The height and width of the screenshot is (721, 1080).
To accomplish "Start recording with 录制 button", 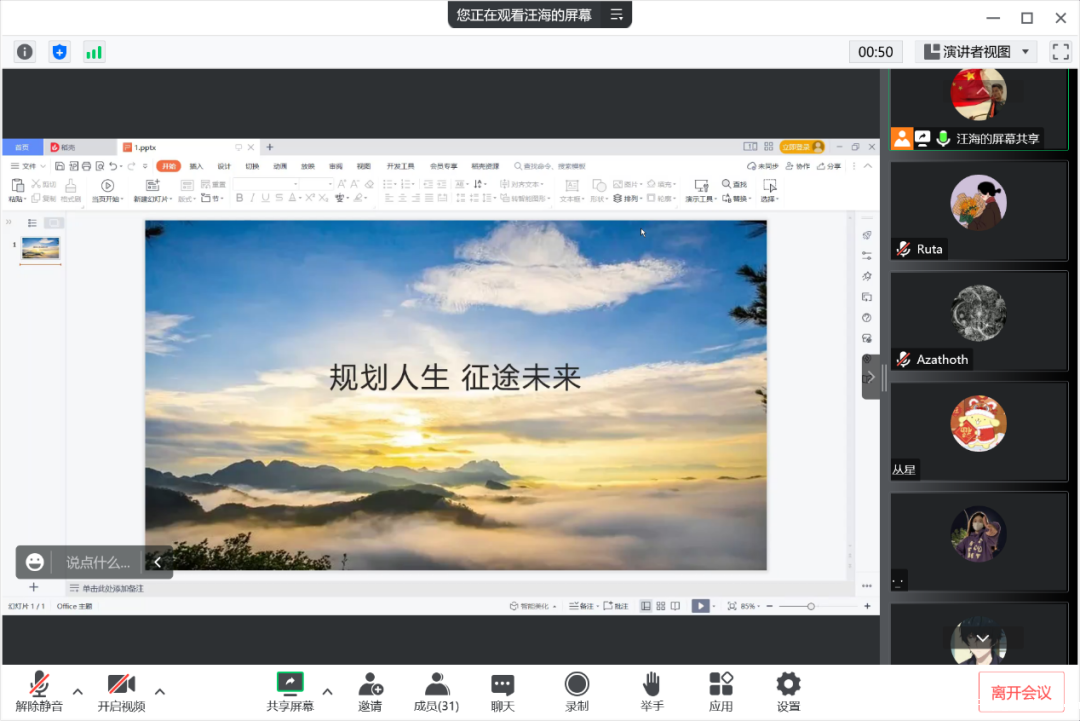I will (x=576, y=691).
